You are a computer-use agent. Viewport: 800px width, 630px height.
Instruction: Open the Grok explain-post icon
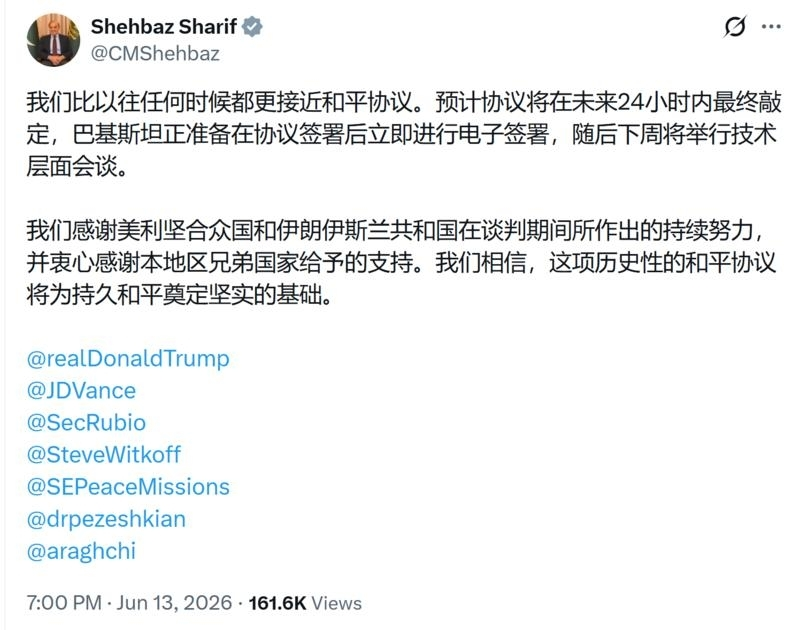[735, 27]
